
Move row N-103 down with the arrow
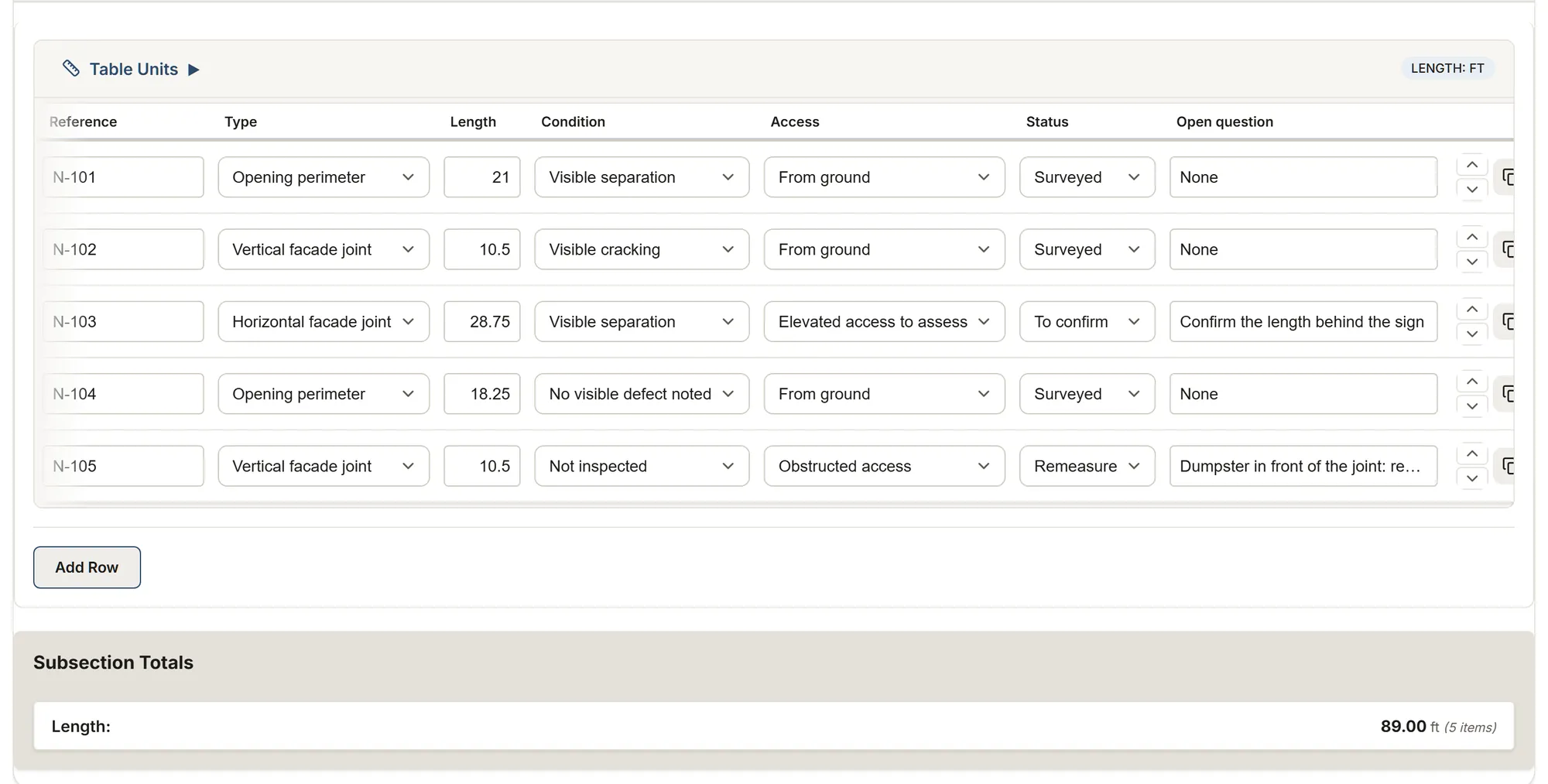[x=1472, y=333]
